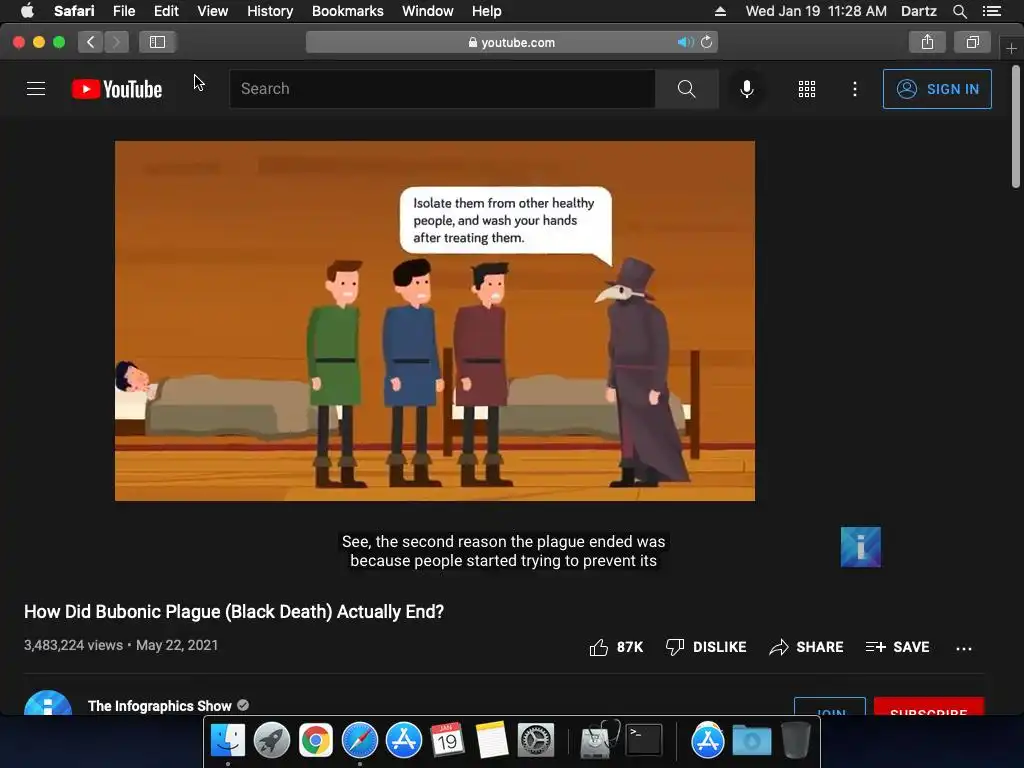Click the red SUBSCRIBE button
1024x768 pixels.
click(928, 707)
